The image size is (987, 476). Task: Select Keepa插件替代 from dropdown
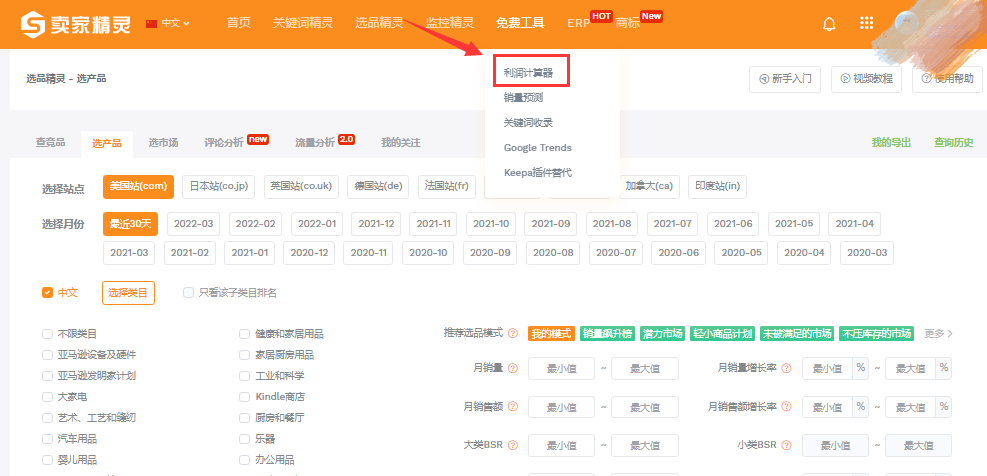[x=538, y=173]
